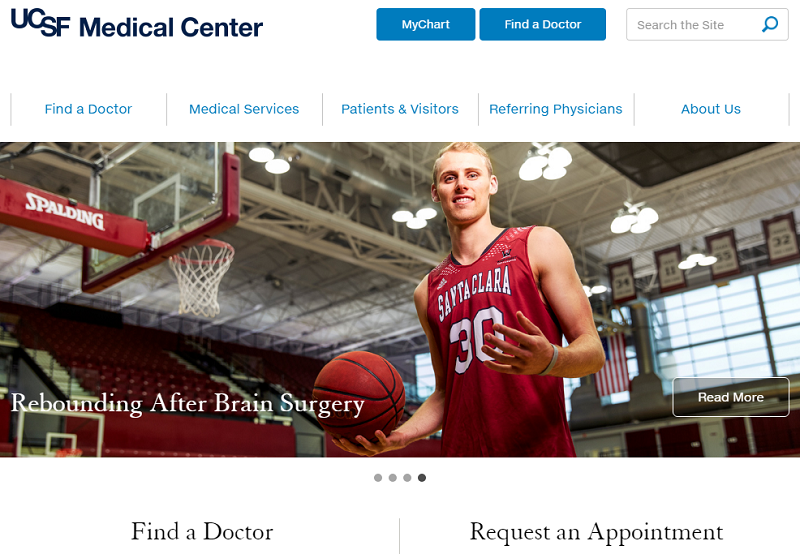Open the Medical Services menu item
This screenshot has height=554, width=800.
pos(244,109)
